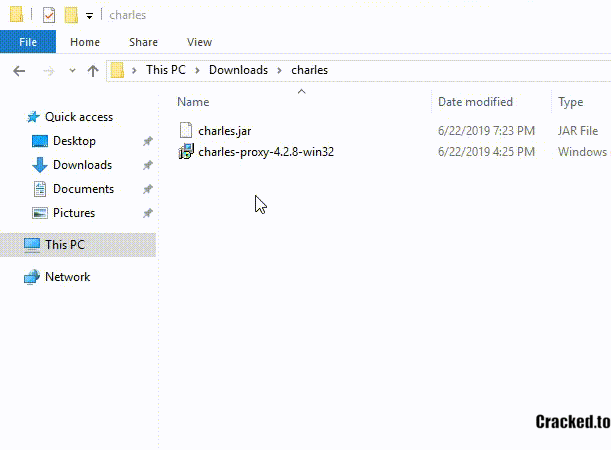Screen dimensions: 611x450
Task: Open the File menu
Action: pos(28,42)
